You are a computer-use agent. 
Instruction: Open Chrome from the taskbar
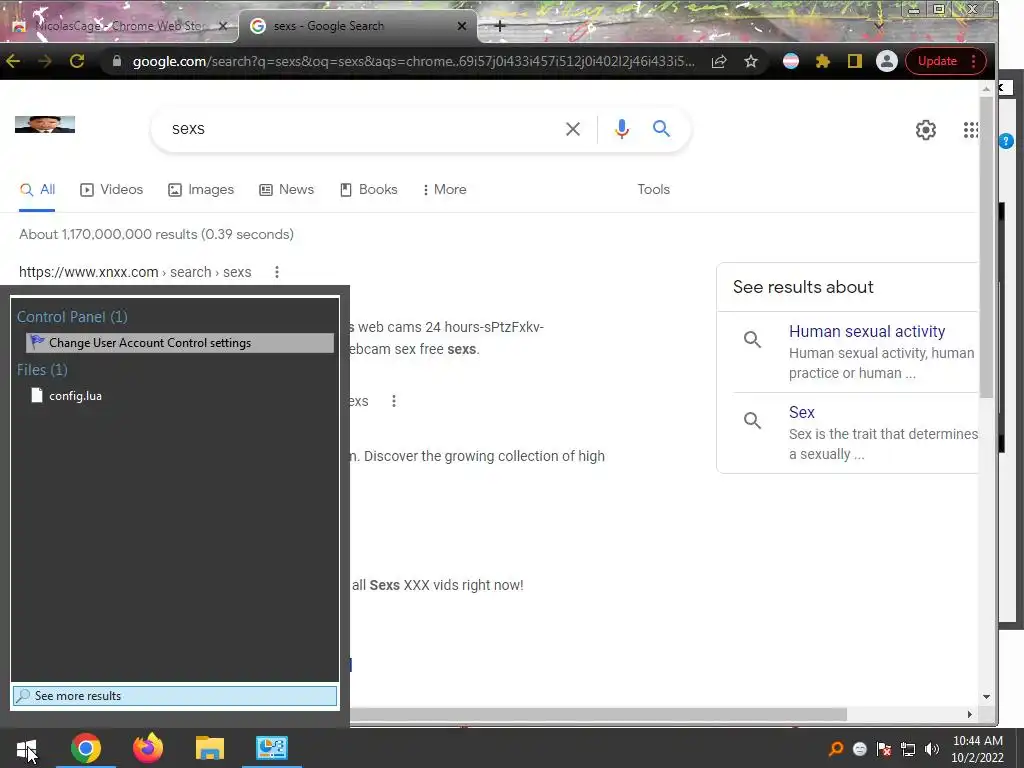(x=86, y=748)
